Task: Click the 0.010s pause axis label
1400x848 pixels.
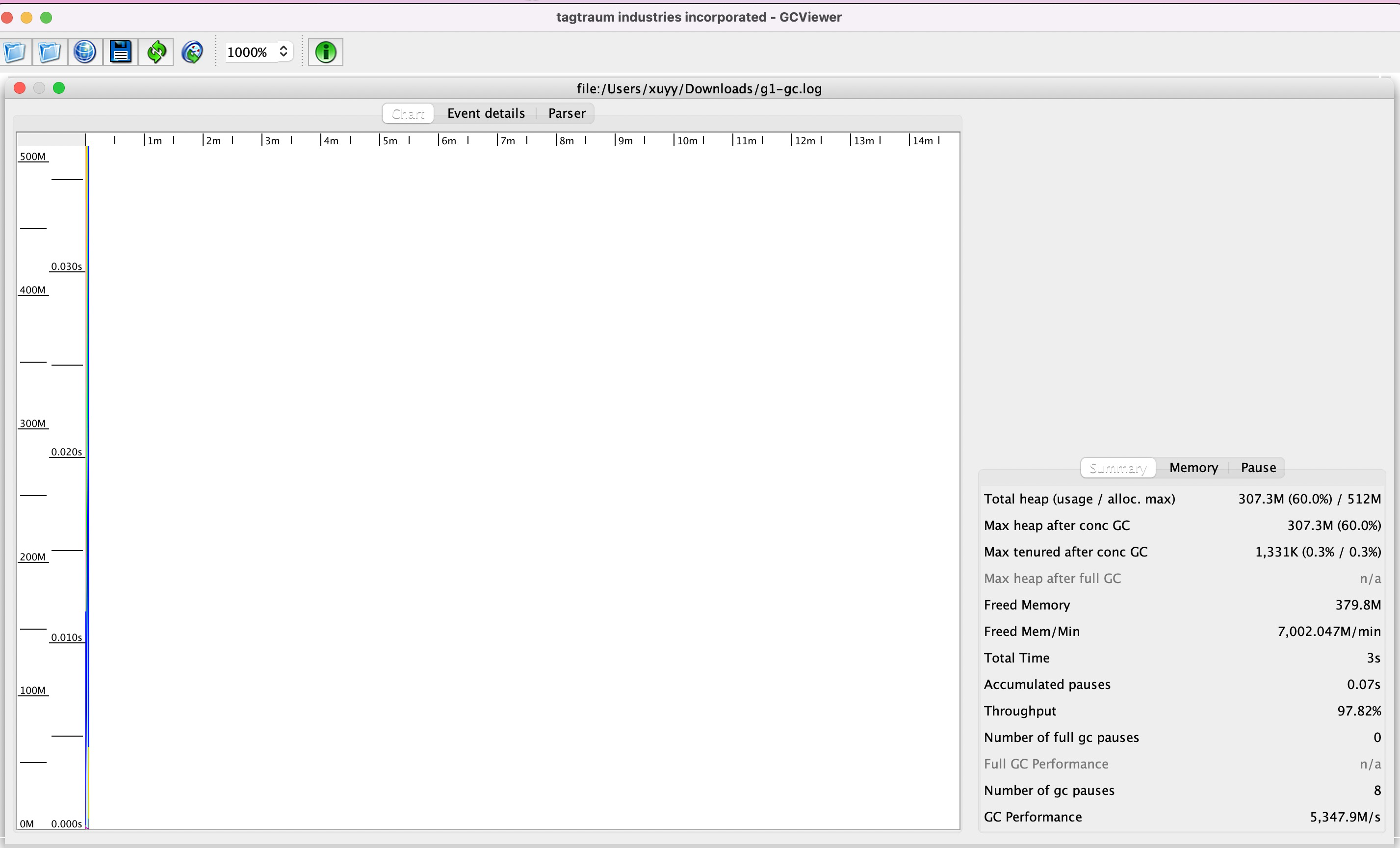Action: coord(67,637)
